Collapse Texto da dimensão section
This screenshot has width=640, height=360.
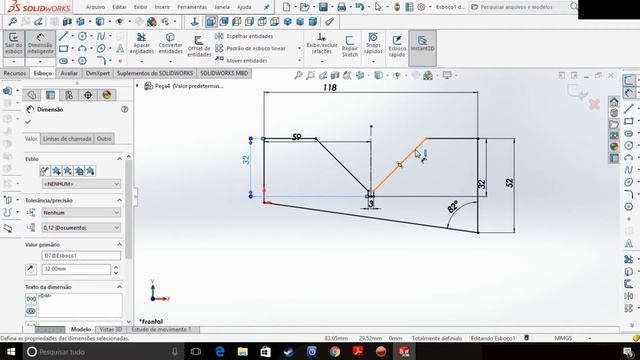coord(119,287)
